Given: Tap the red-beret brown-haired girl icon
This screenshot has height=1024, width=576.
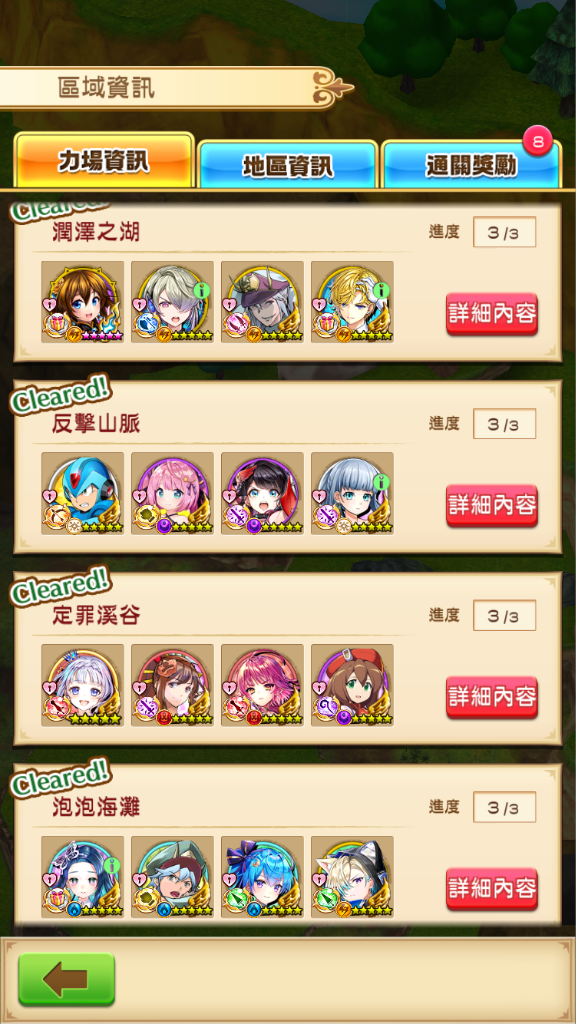Looking at the screenshot, I should (x=353, y=686).
